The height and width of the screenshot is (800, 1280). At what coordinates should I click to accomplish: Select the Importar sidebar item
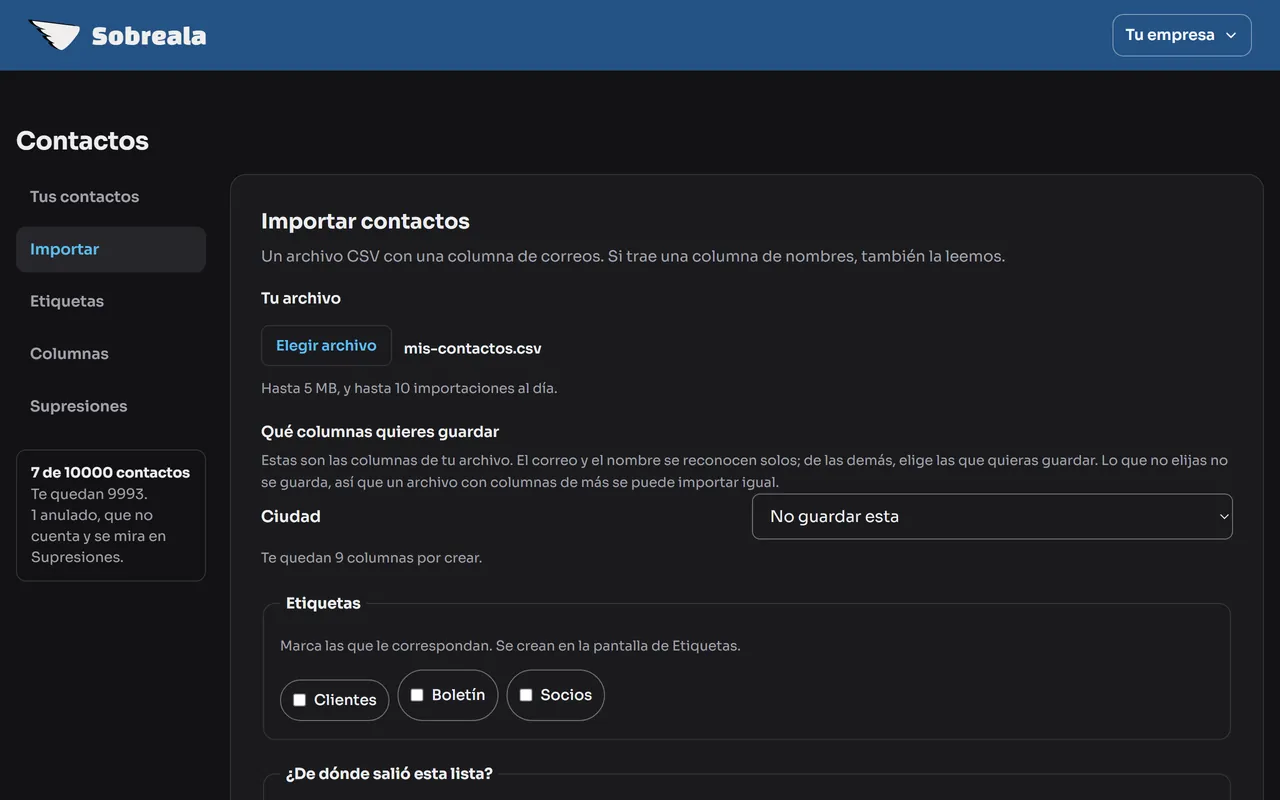point(111,249)
